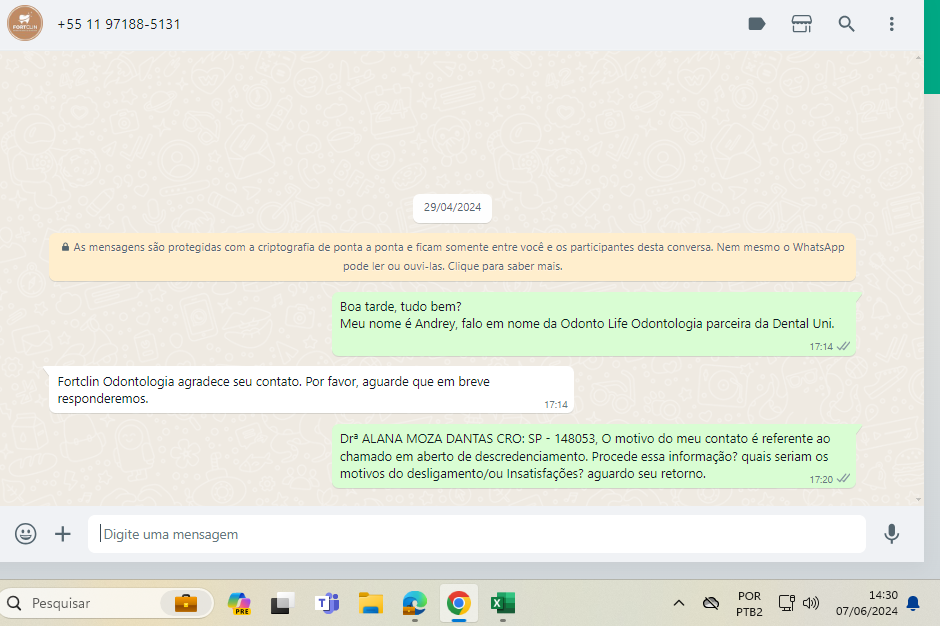
Task: Focus the 'Digite uma mensagem' input field
Action: tap(477, 534)
